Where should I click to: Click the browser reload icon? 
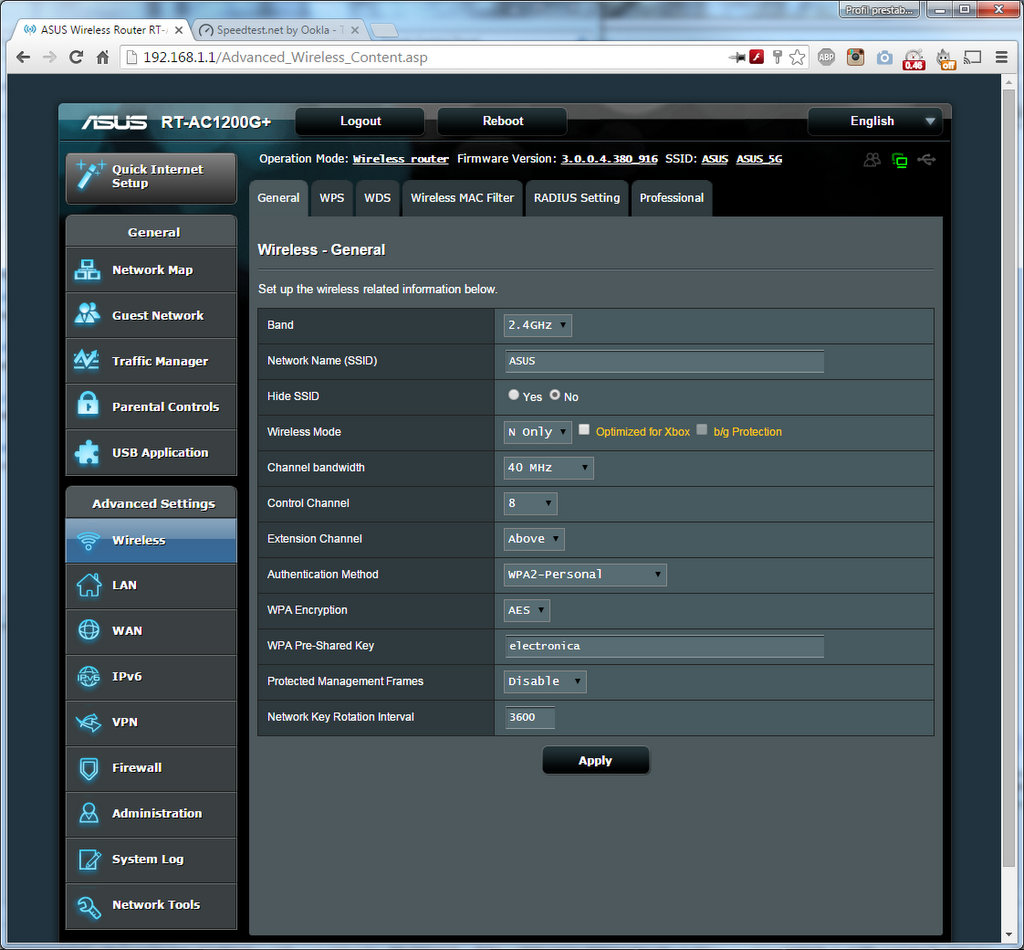click(x=76, y=57)
